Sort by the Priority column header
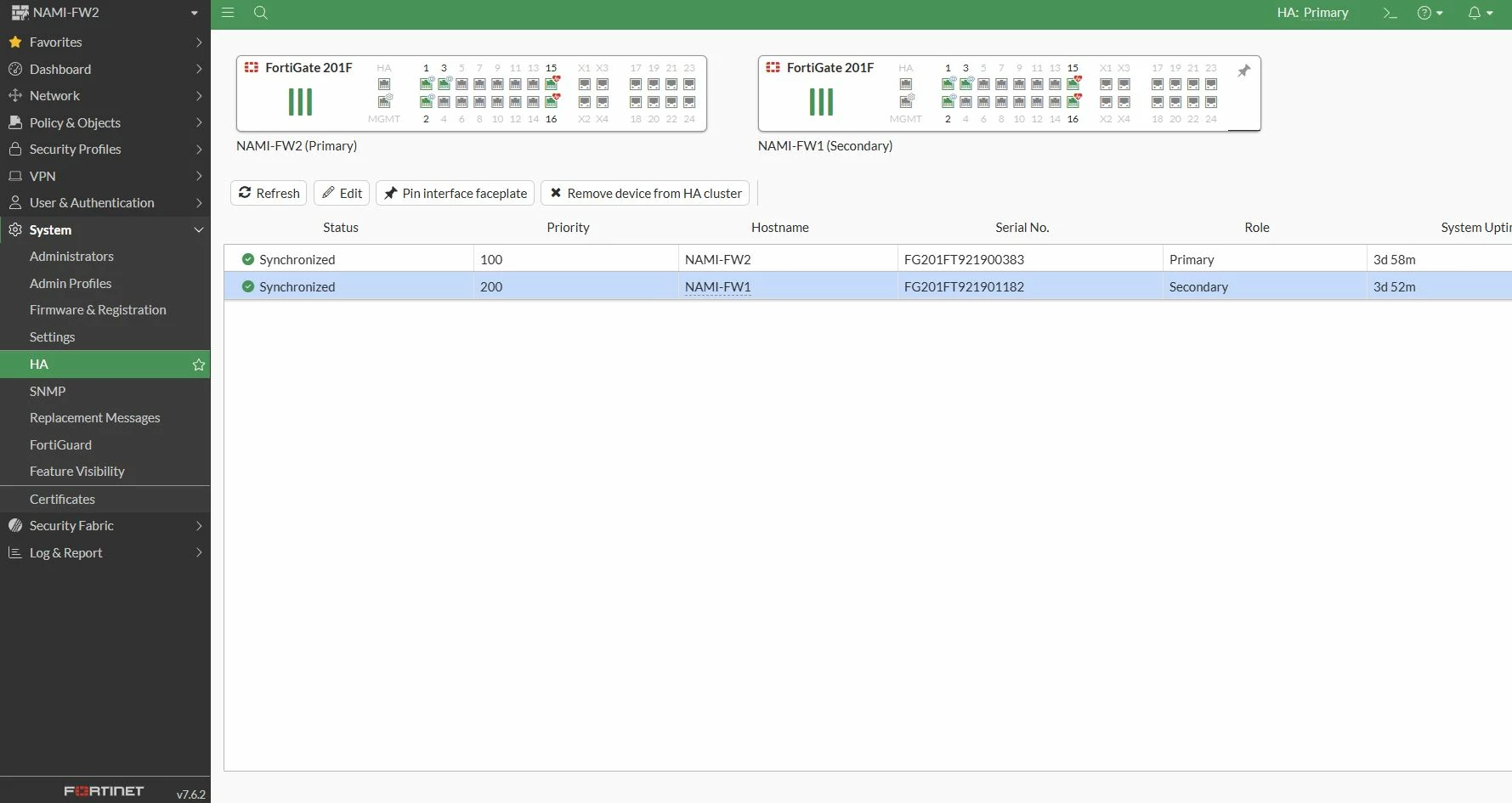 point(568,228)
